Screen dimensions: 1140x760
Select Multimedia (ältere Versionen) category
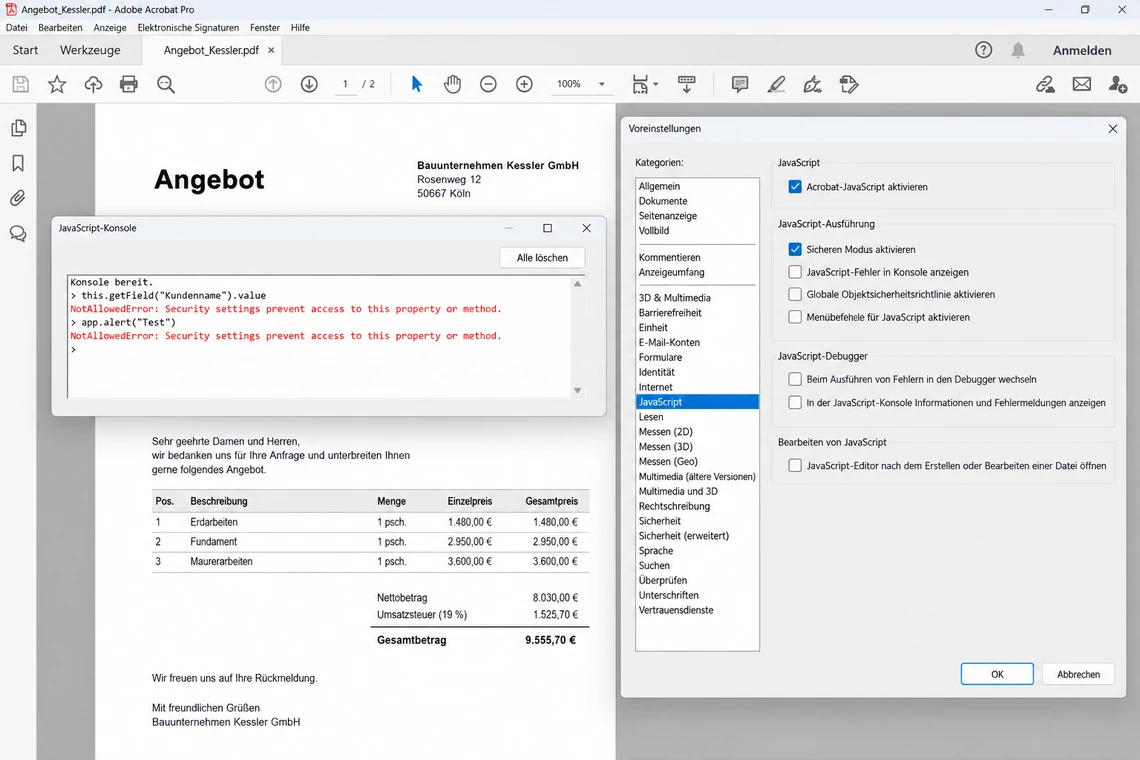coord(697,476)
